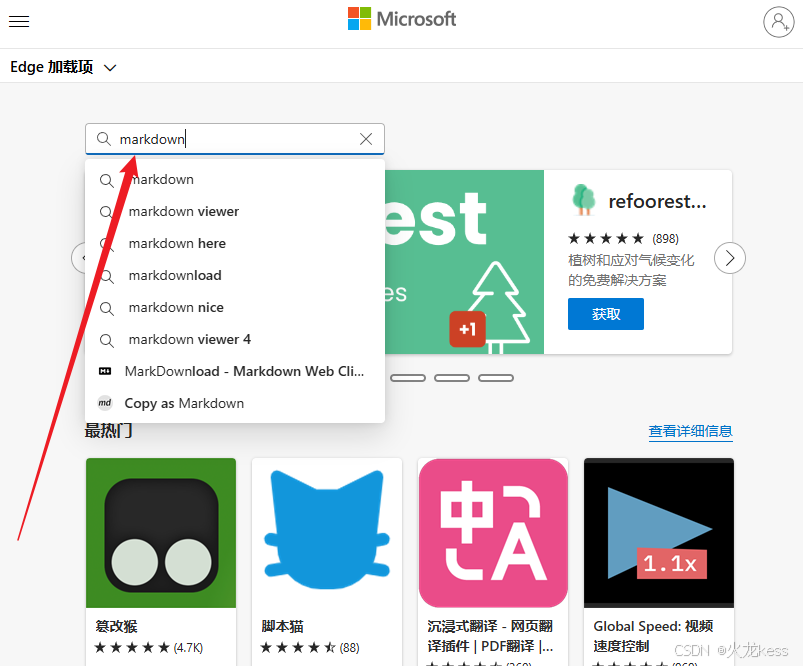Select 'markdown nice' suggestion
This screenshot has height=666, width=803.
pos(235,307)
